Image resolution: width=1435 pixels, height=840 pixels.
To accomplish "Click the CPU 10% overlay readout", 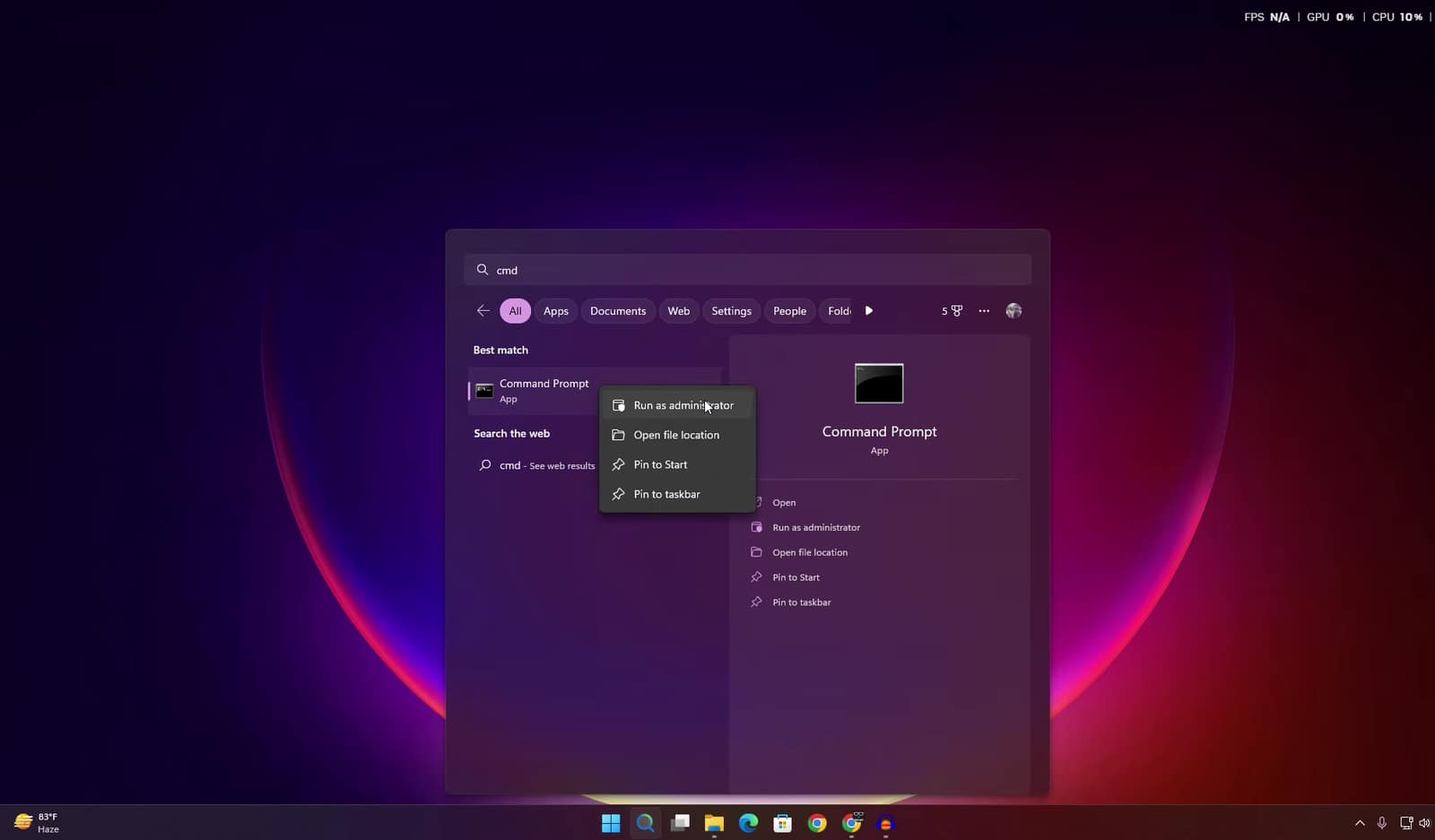I will [x=1397, y=17].
